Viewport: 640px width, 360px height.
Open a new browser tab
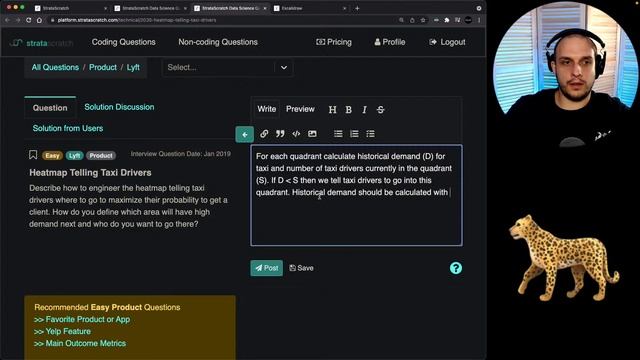[x=357, y=8]
